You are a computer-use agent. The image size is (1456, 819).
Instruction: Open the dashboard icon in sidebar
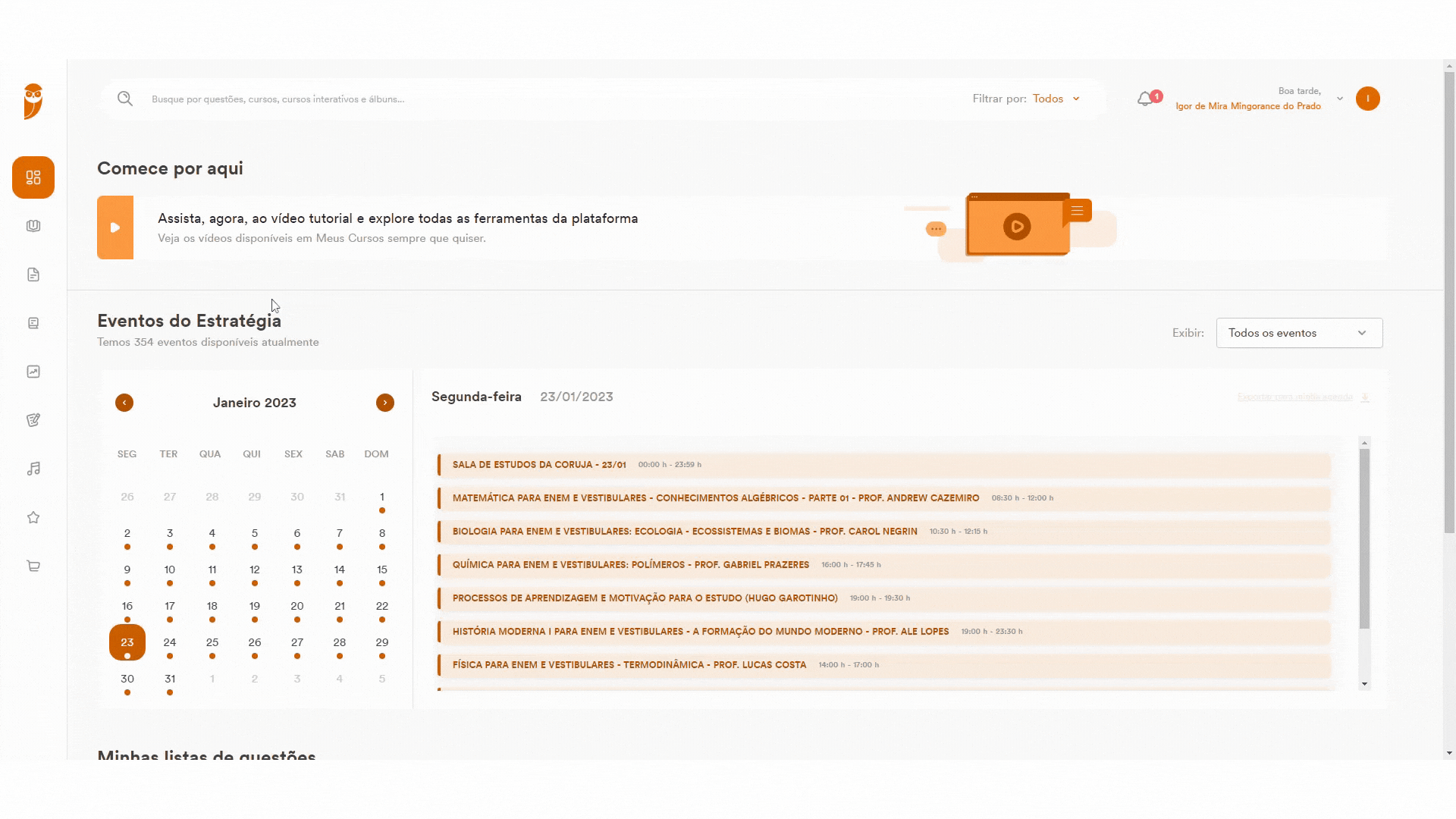click(x=33, y=177)
